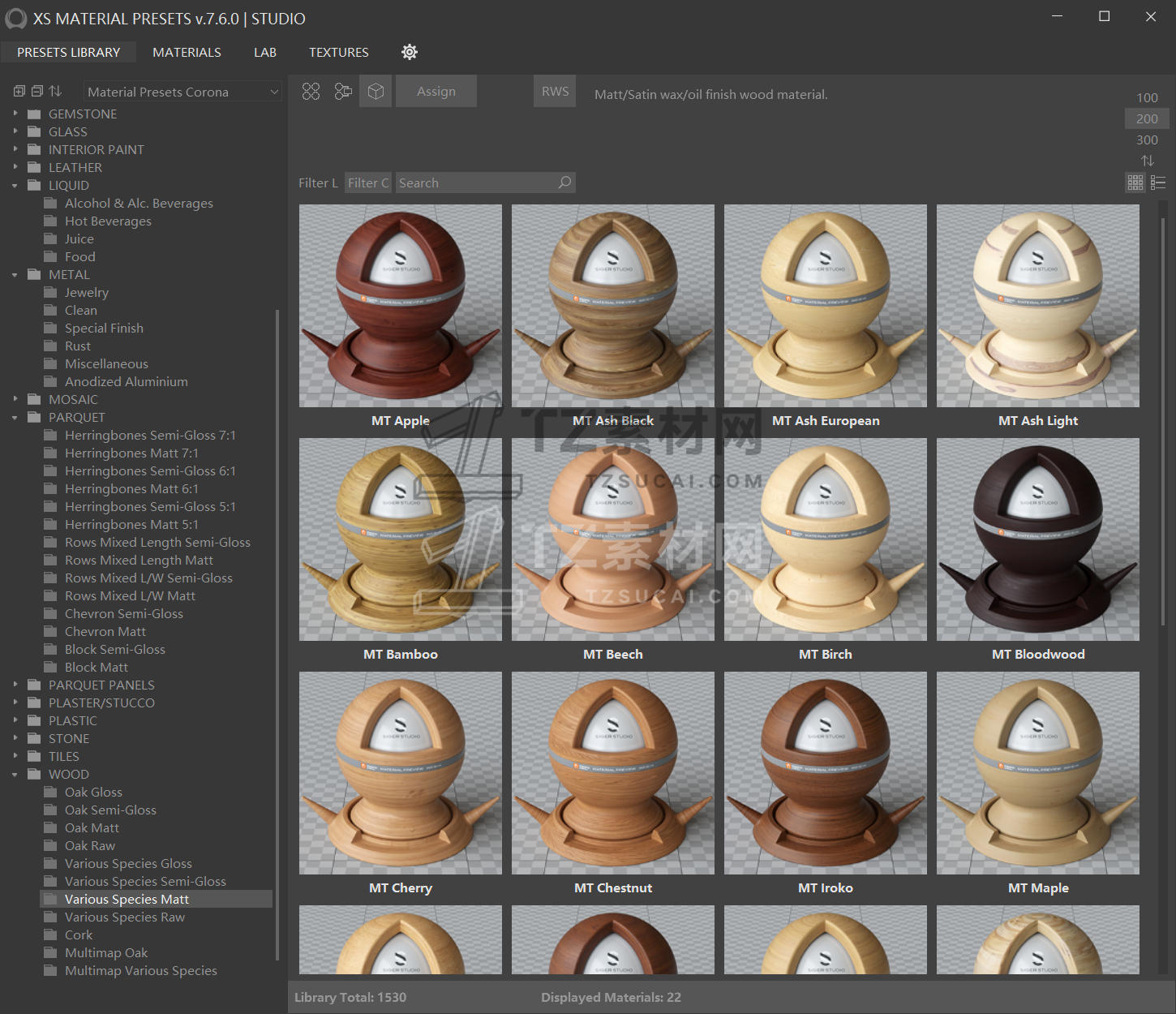Image resolution: width=1176 pixels, height=1014 pixels.
Task: Open the Material Presets Corona dropdown
Action: (x=182, y=92)
